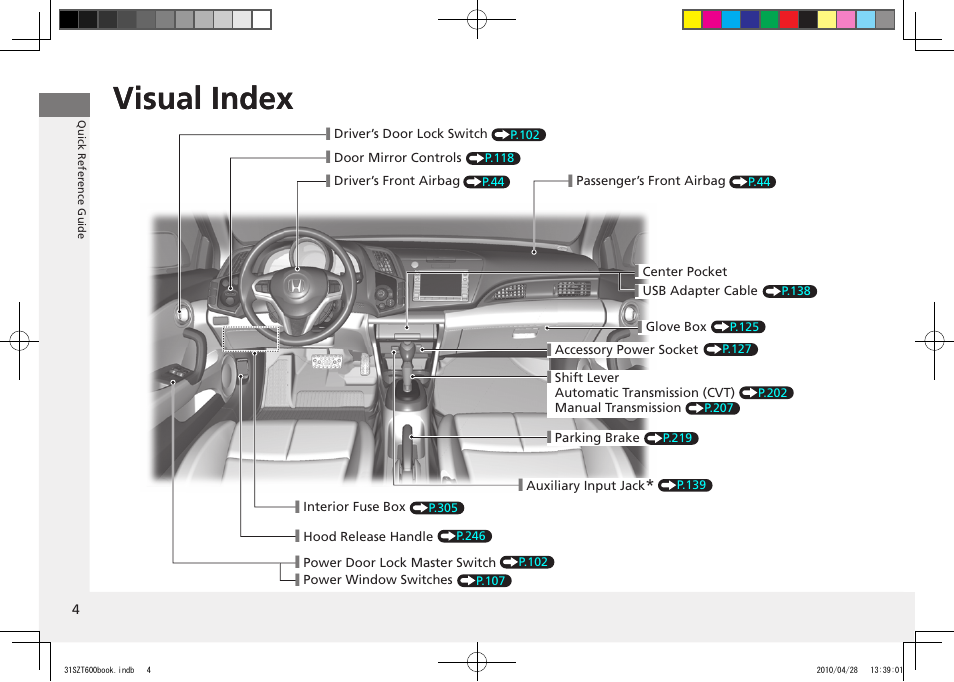Viewport: 954px width, 682px height.
Task: Go to P.219 Parking Brake page
Action: (671, 438)
